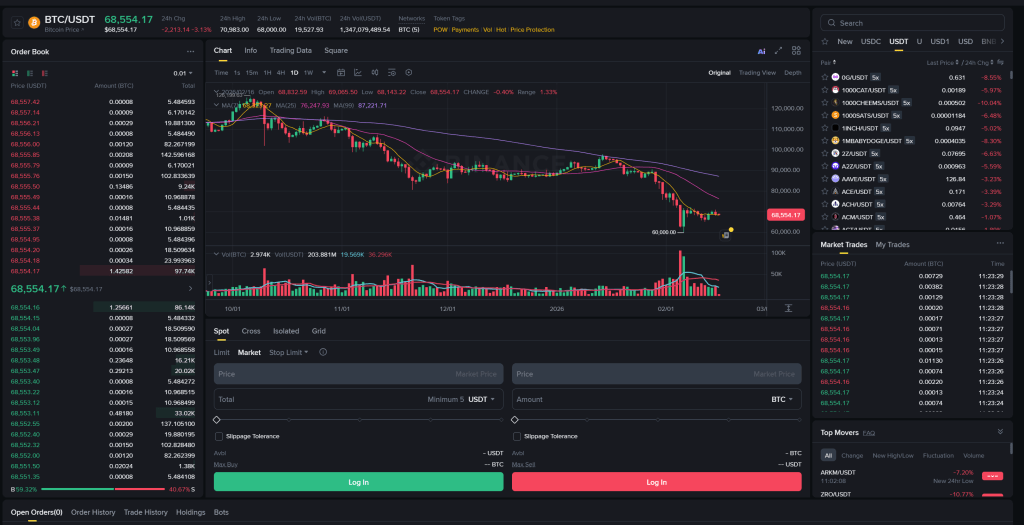Open BTC unit dropdown in Amount field
Screen dimensions: 1024x525
782,399
